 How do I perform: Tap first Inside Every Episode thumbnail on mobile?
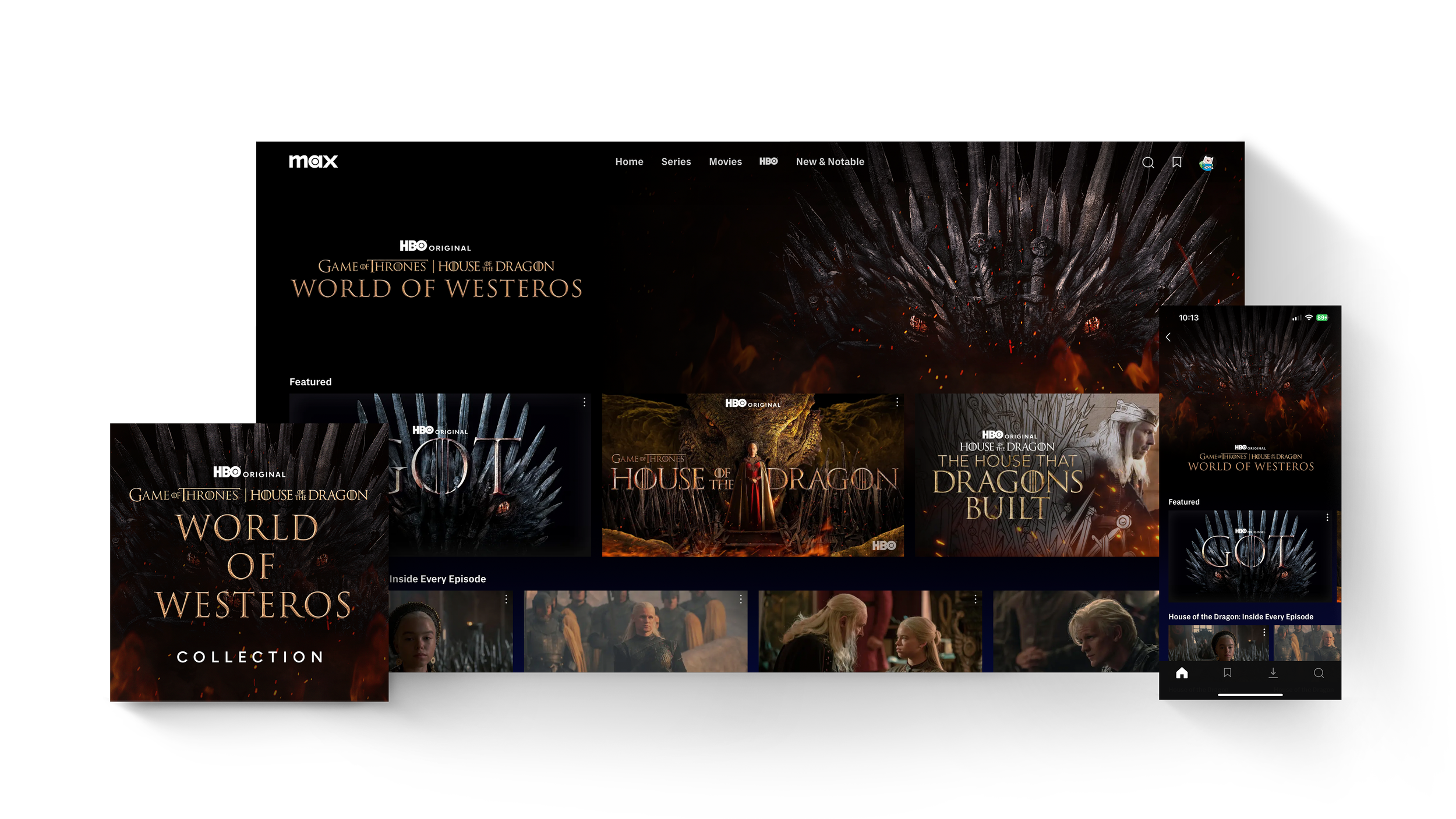[x=1218, y=643]
